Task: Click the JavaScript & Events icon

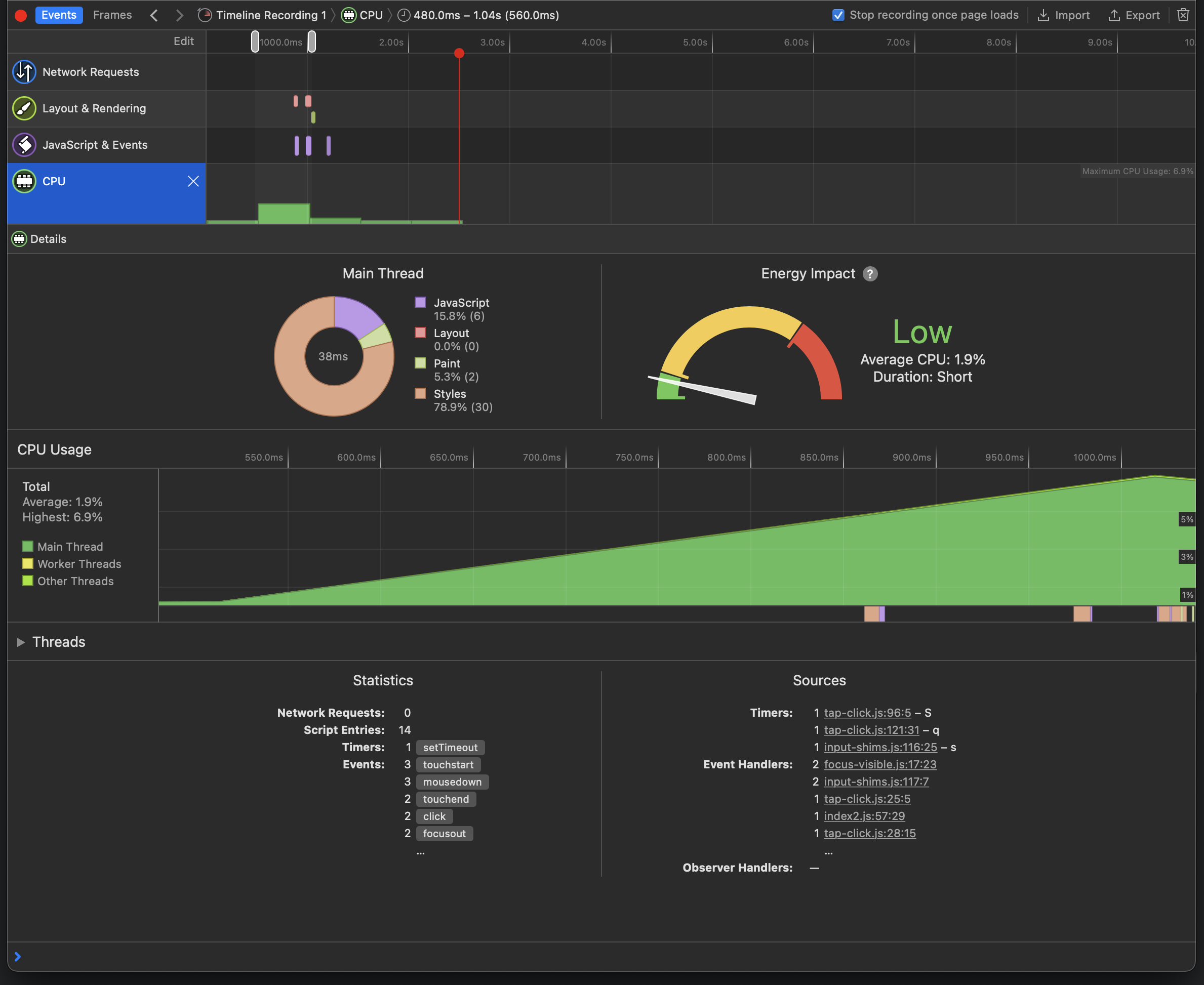Action: coord(24,145)
